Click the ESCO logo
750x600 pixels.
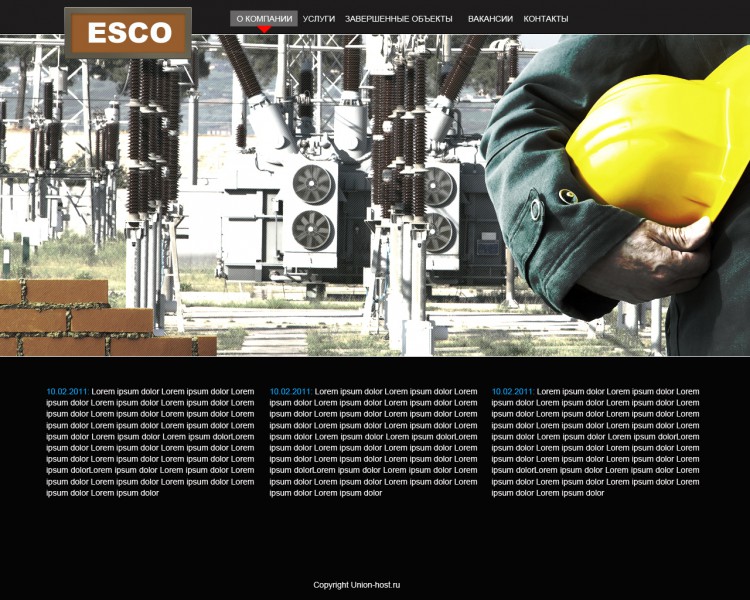(128, 33)
